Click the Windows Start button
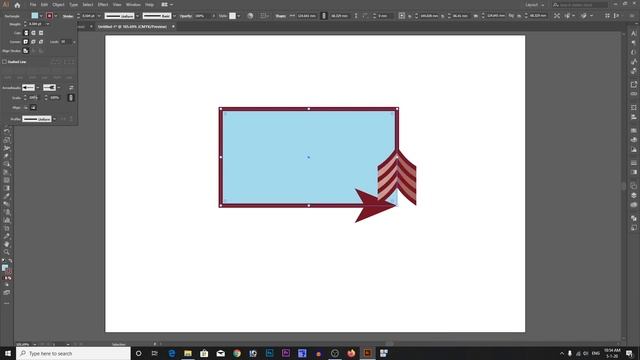Screen dimensions: 640x360 click(x=8, y=353)
